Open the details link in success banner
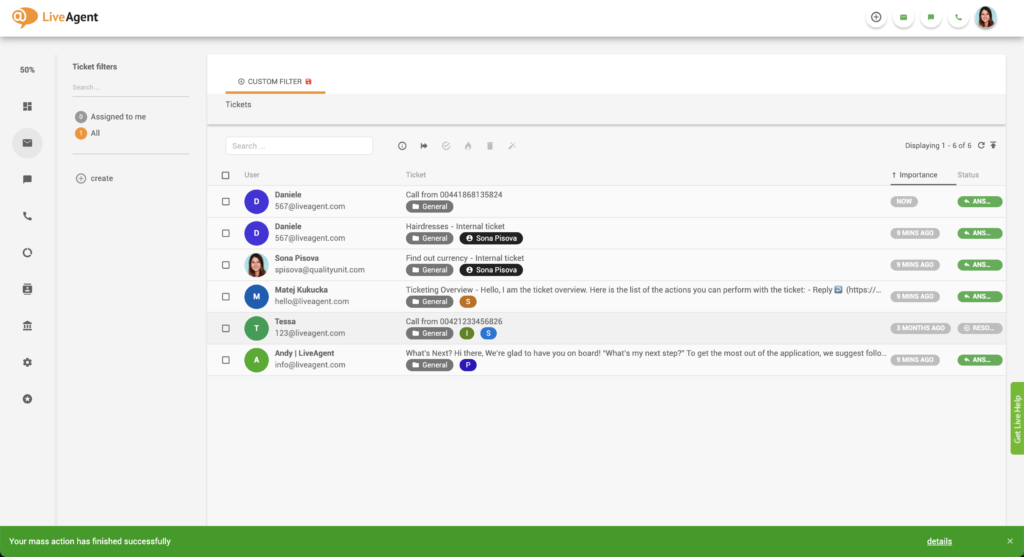Image resolution: width=1024 pixels, height=557 pixels. pos(939,542)
